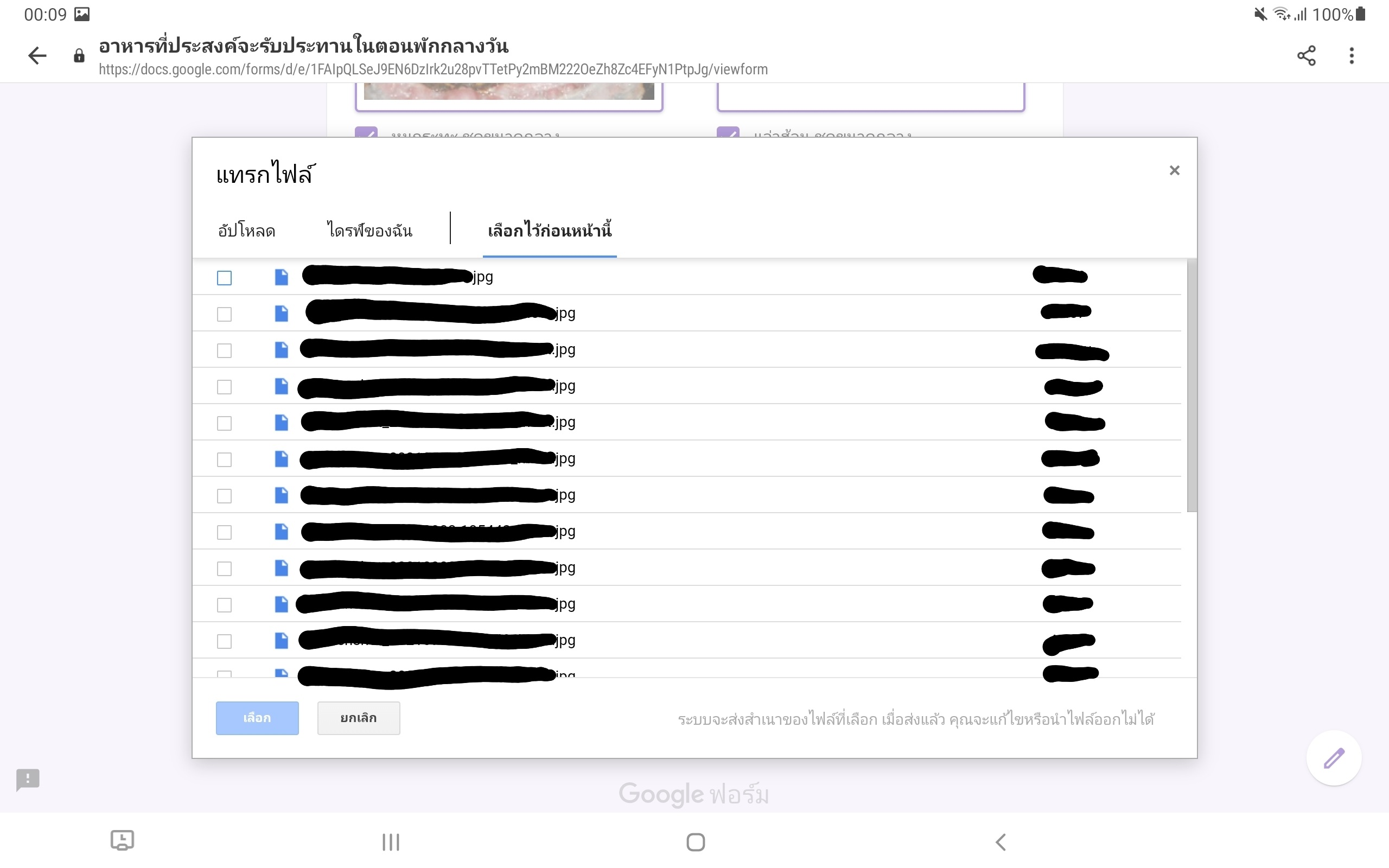Click the purple pencil edit button
Image resolution: width=1389 pixels, height=868 pixels.
point(1334,758)
